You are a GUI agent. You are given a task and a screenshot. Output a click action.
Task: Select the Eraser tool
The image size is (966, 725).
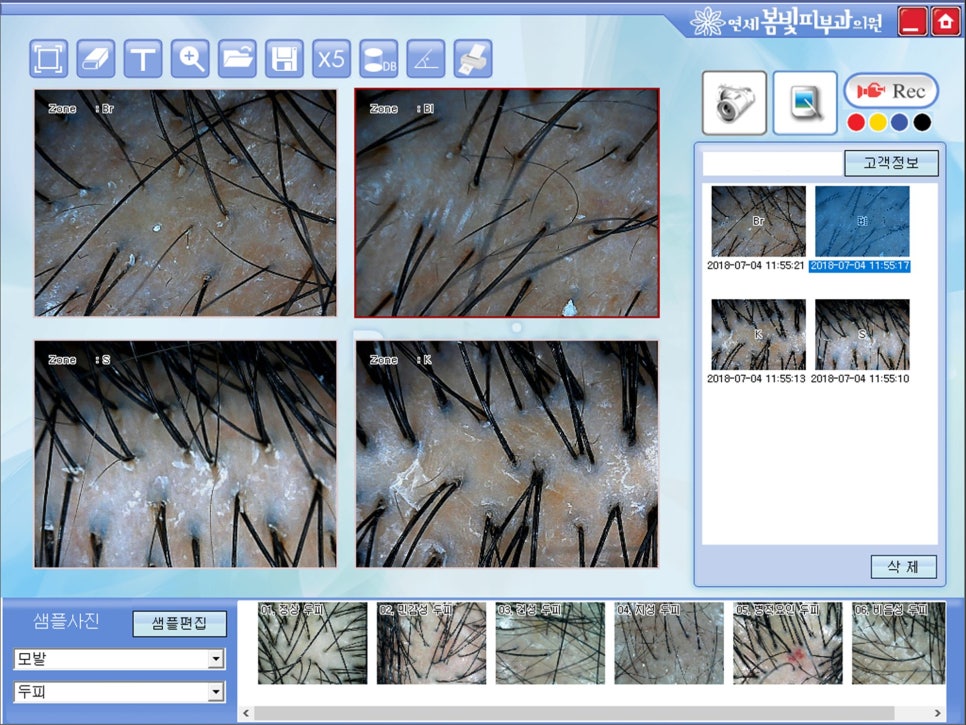(97, 59)
